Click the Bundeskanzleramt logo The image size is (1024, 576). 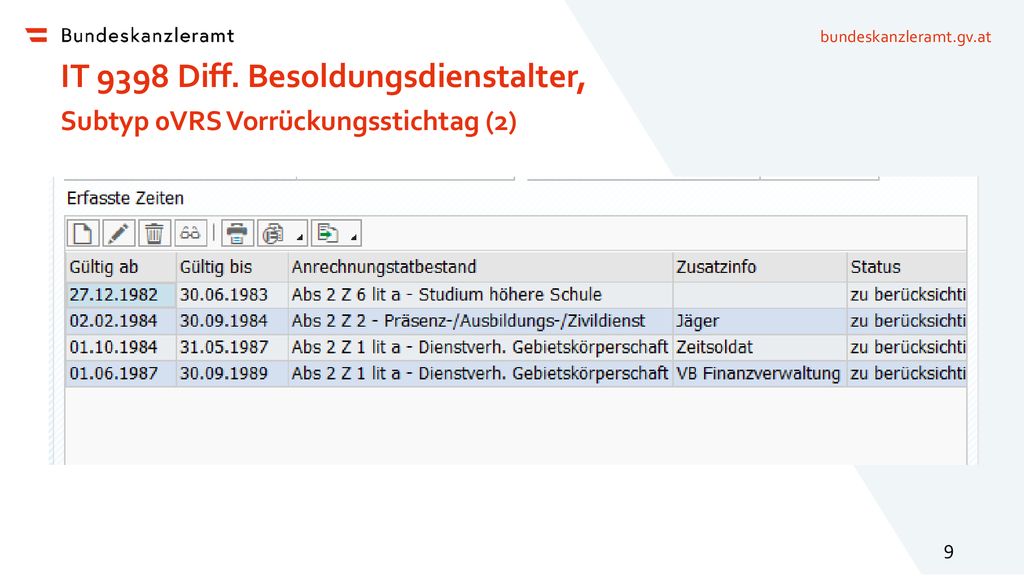click(129, 35)
